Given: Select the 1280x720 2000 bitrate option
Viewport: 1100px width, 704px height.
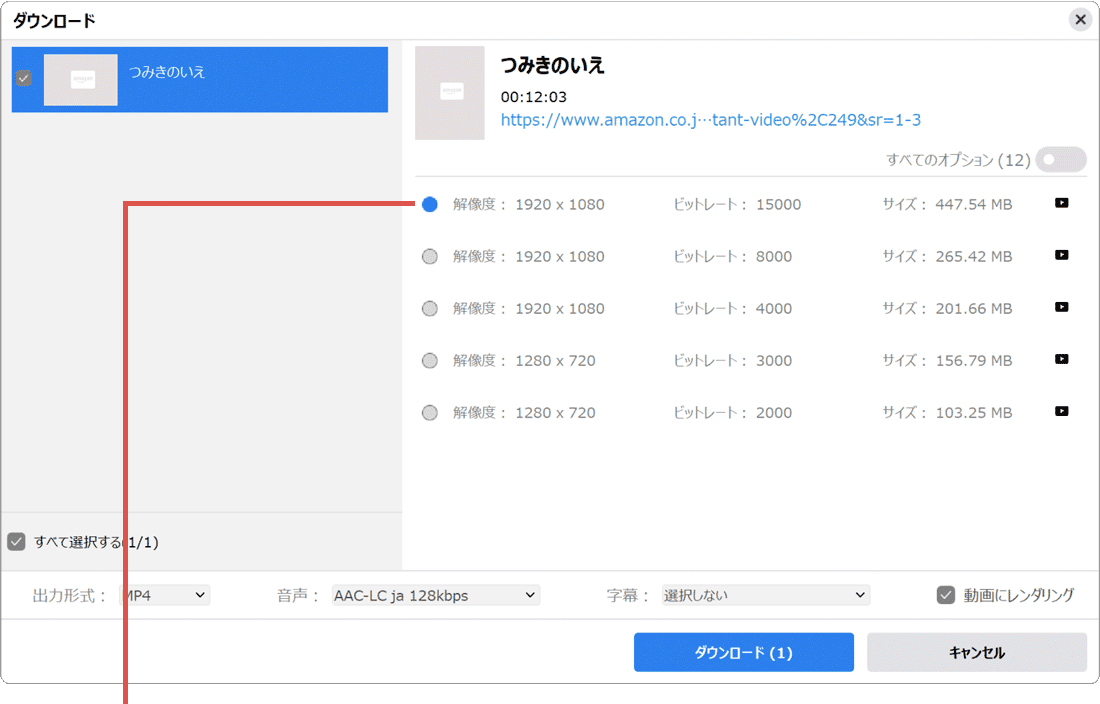Looking at the screenshot, I should (x=429, y=412).
